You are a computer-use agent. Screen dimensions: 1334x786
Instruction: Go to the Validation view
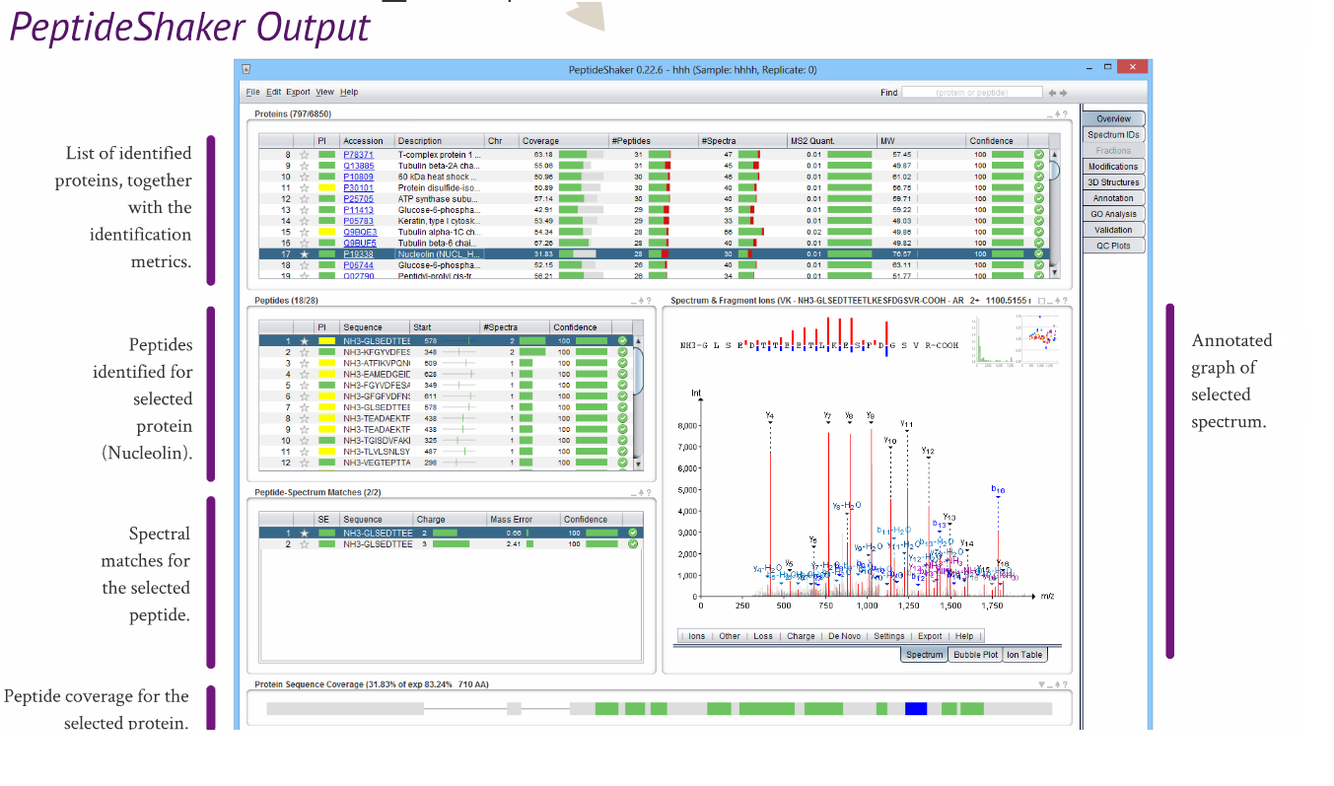(1113, 230)
